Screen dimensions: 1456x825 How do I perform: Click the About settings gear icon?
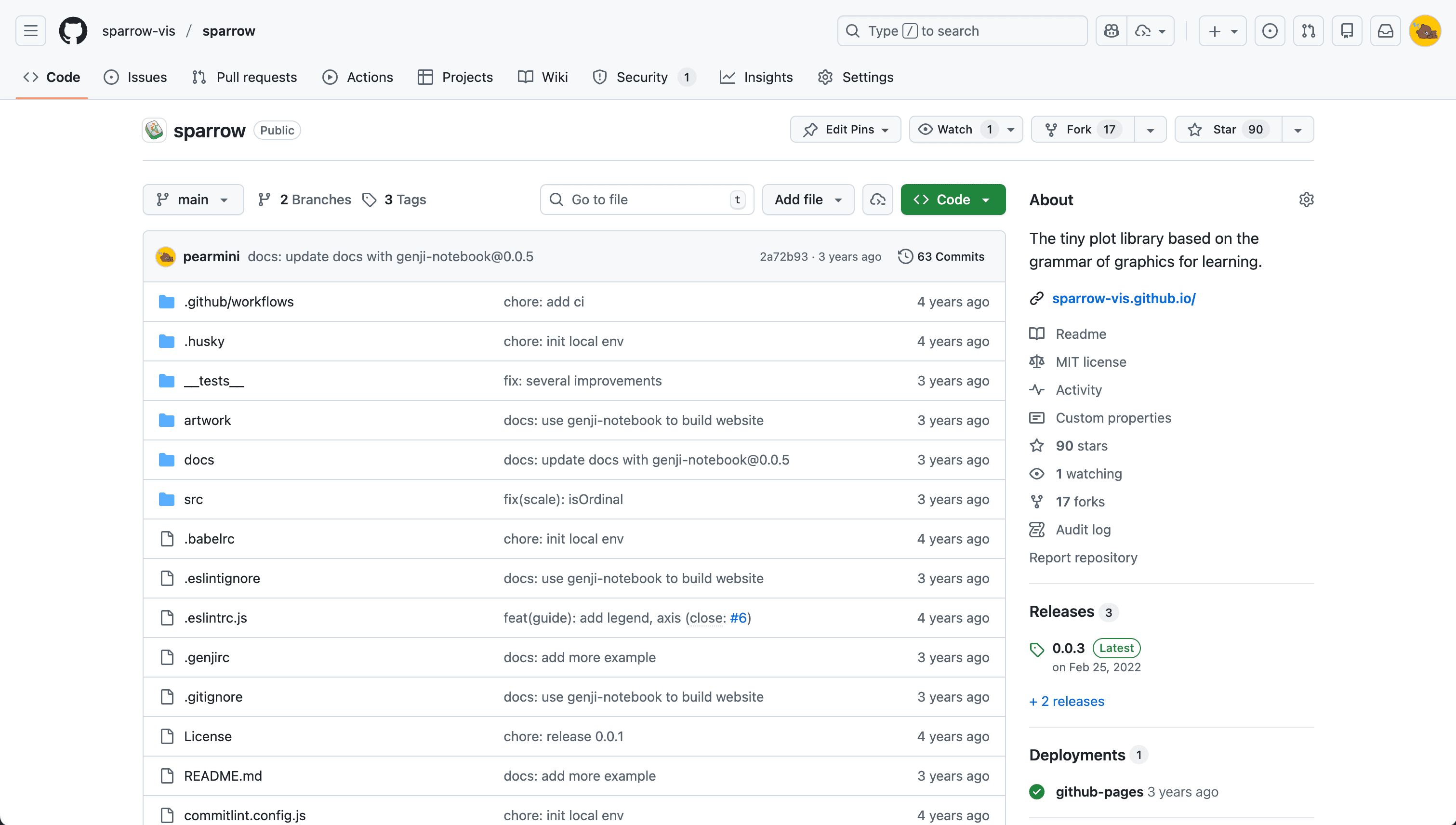(1306, 200)
